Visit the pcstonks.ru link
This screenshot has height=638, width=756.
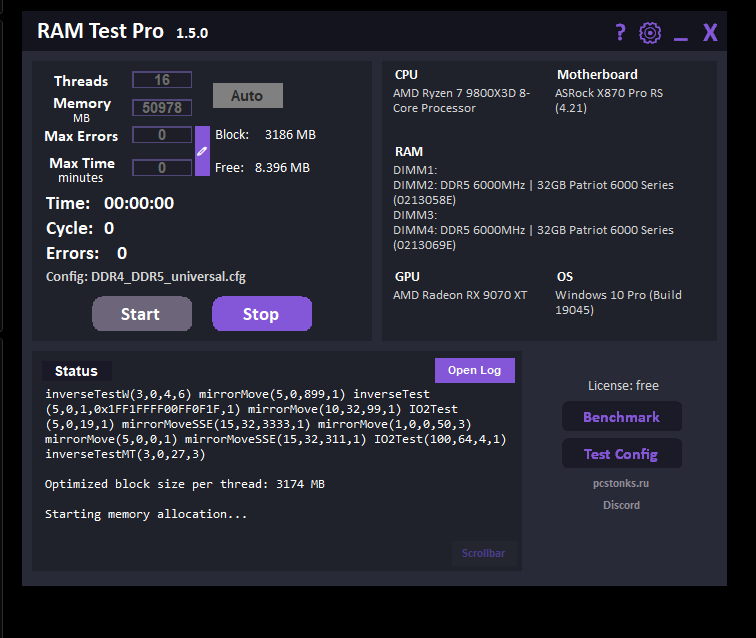pos(621,483)
